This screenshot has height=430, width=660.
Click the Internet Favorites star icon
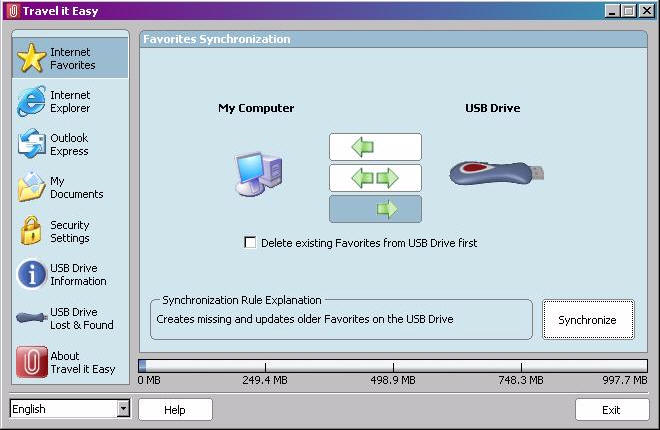click(x=31, y=58)
